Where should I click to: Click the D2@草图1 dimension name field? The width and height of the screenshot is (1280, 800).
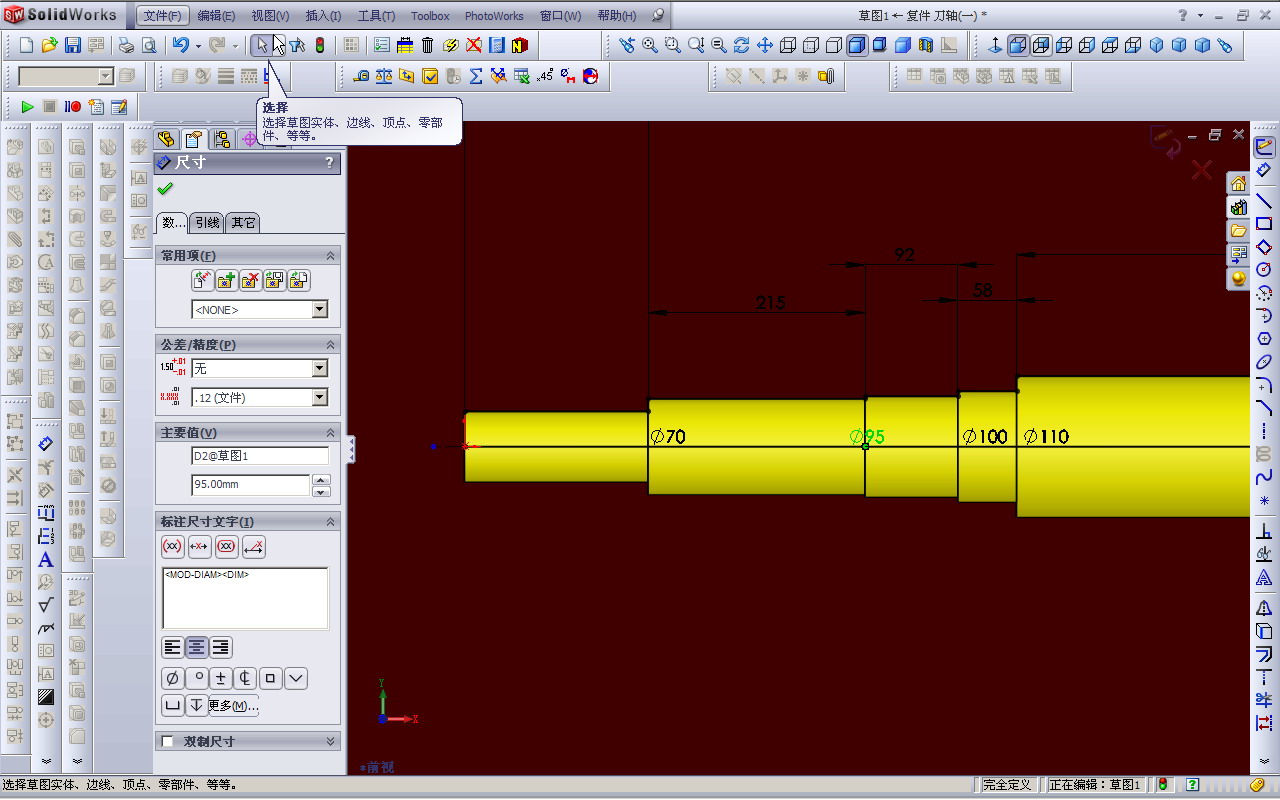coord(260,456)
